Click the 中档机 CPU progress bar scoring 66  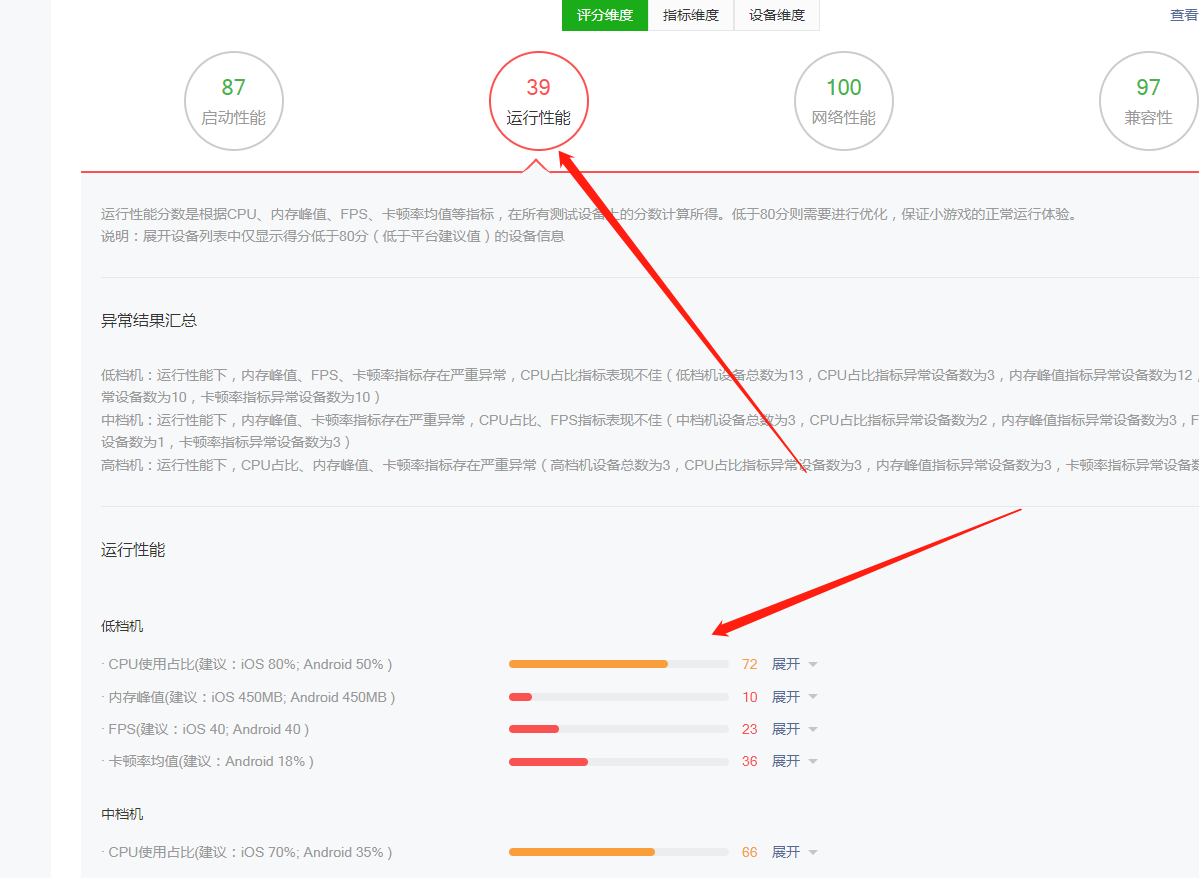(619, 852)
